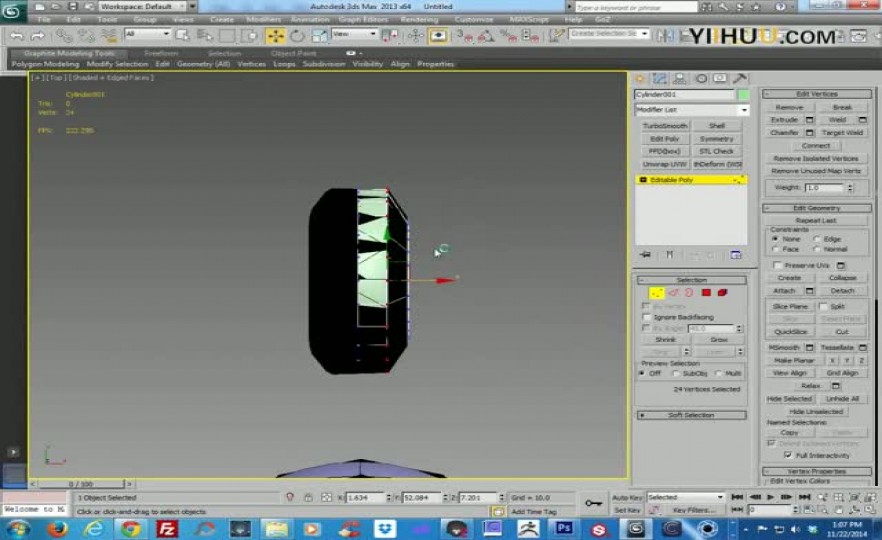
Task: Click the object color swatch
Action: tap(744, 94)
